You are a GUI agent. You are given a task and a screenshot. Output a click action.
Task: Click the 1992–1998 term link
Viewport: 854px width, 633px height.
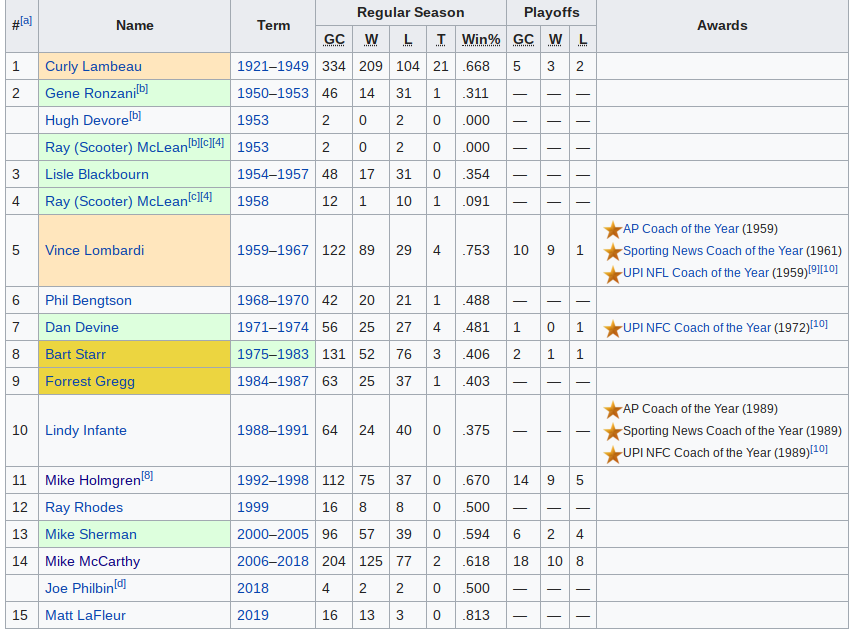(x=273, y=480)
